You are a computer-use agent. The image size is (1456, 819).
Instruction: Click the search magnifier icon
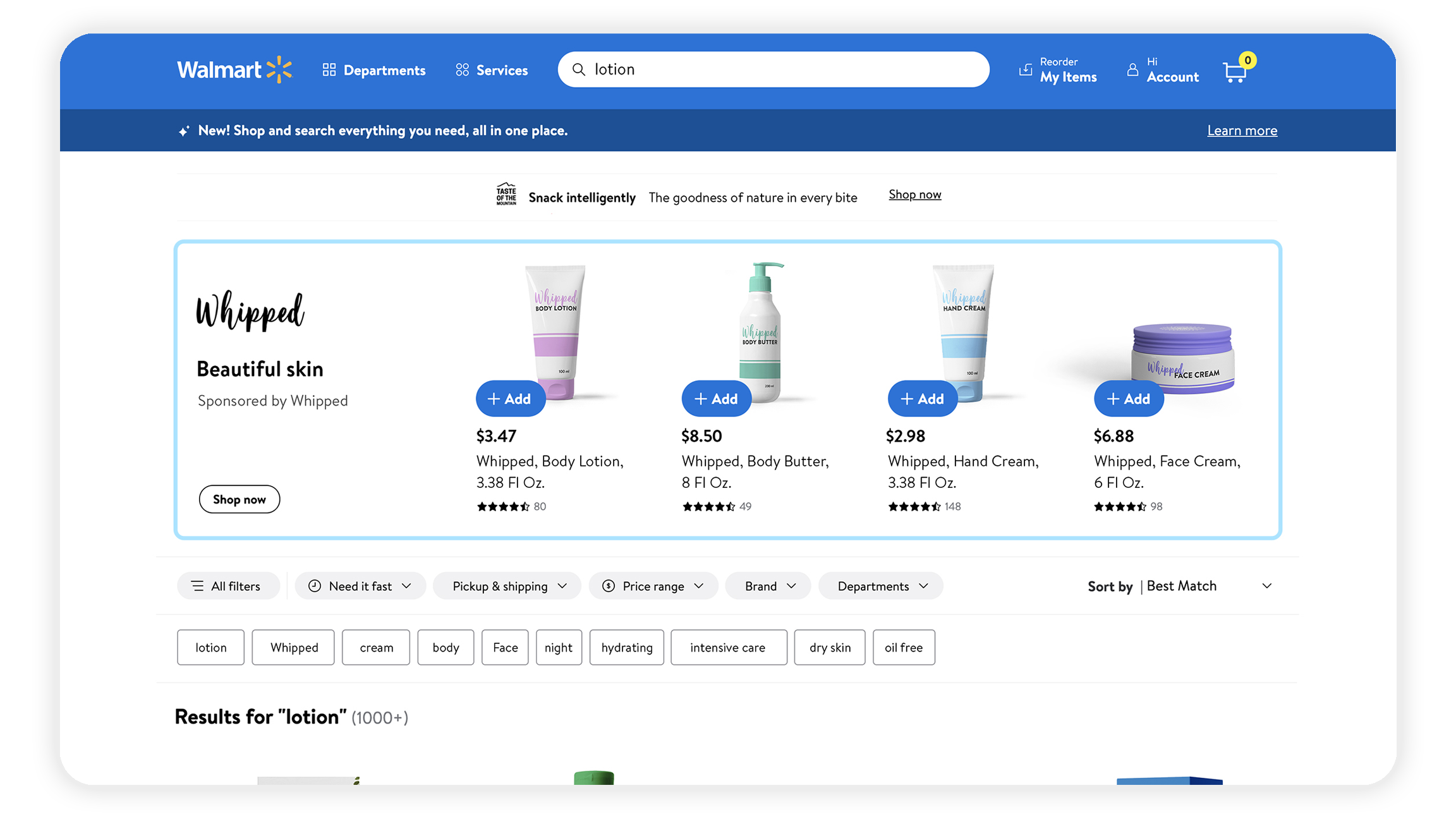click(579, 70)
